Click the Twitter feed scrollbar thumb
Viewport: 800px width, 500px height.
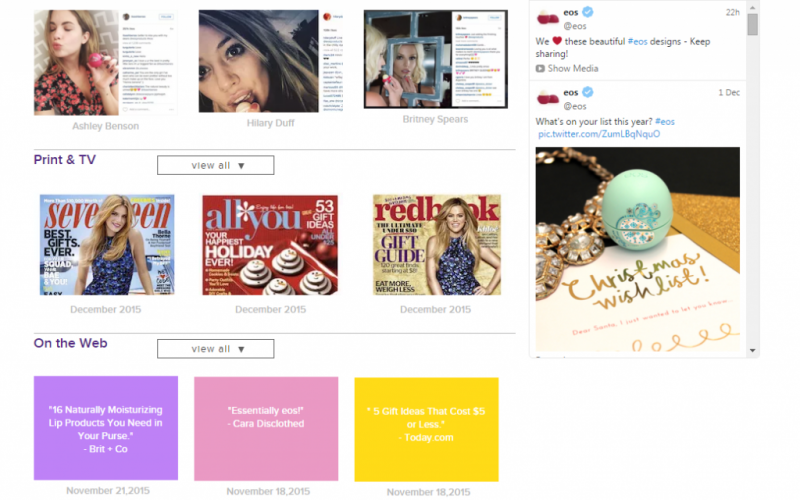click(753, 24)
